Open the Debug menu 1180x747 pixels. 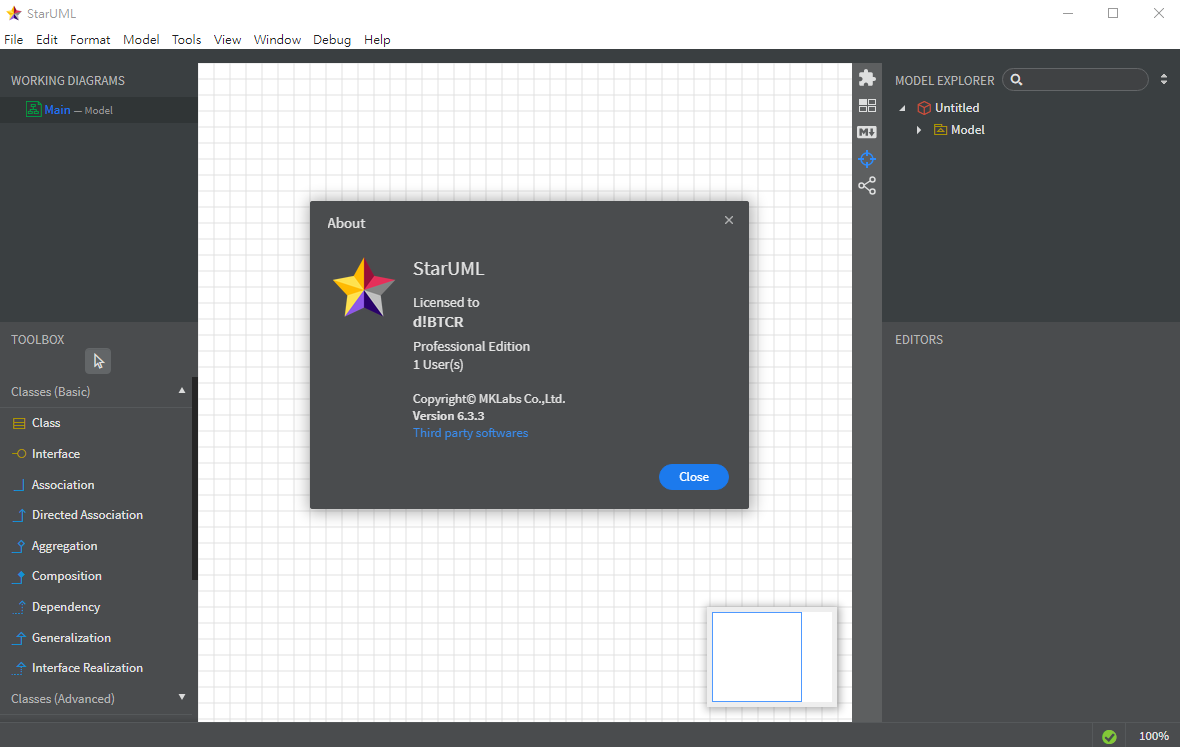332,40
